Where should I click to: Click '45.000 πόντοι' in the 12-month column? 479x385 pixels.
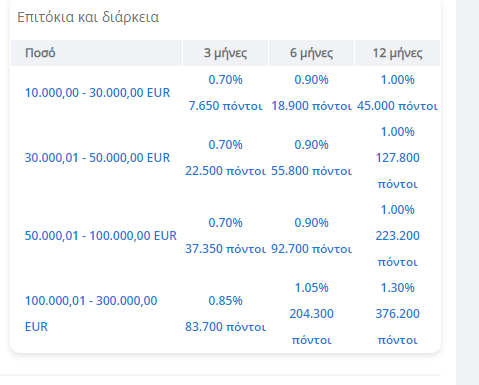pyautogui.click(x=397, y=106)
